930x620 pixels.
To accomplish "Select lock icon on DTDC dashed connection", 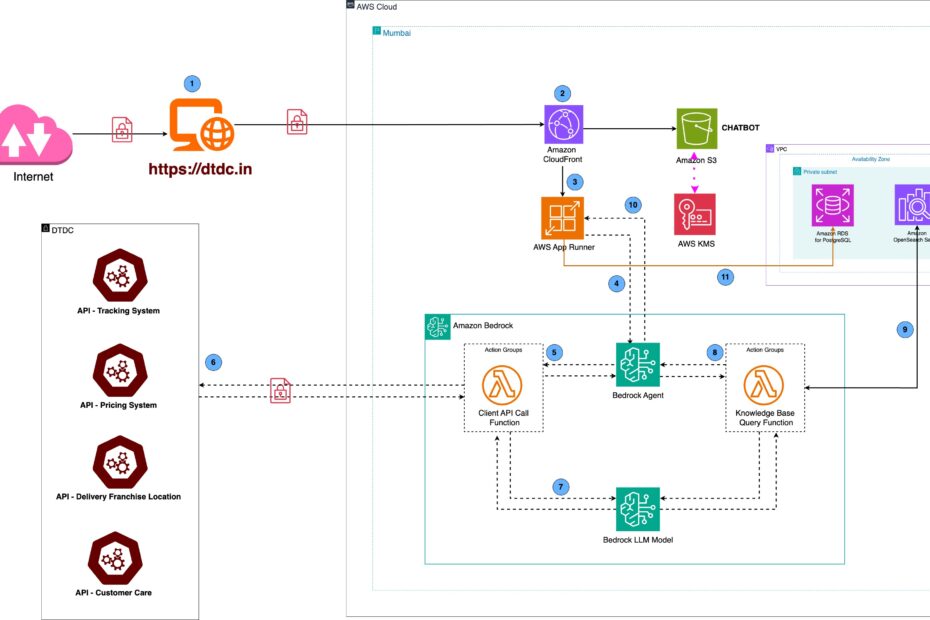I will coord(281,390).
